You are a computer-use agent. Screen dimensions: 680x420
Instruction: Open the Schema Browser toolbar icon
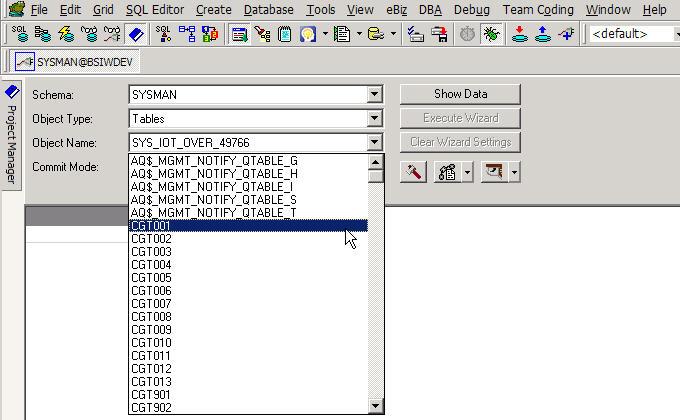43,34
